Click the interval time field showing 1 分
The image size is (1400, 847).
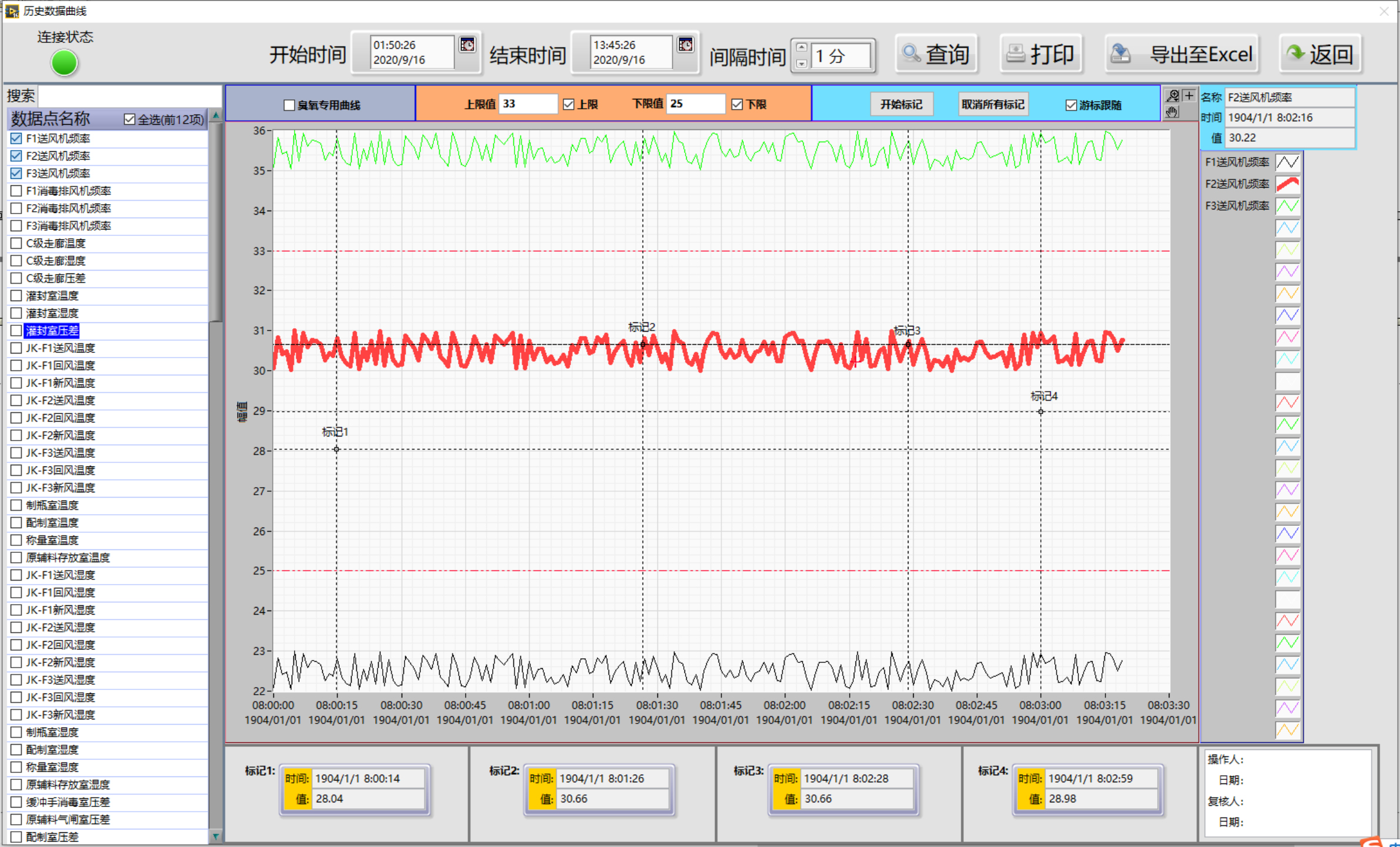tap(841, 56)
